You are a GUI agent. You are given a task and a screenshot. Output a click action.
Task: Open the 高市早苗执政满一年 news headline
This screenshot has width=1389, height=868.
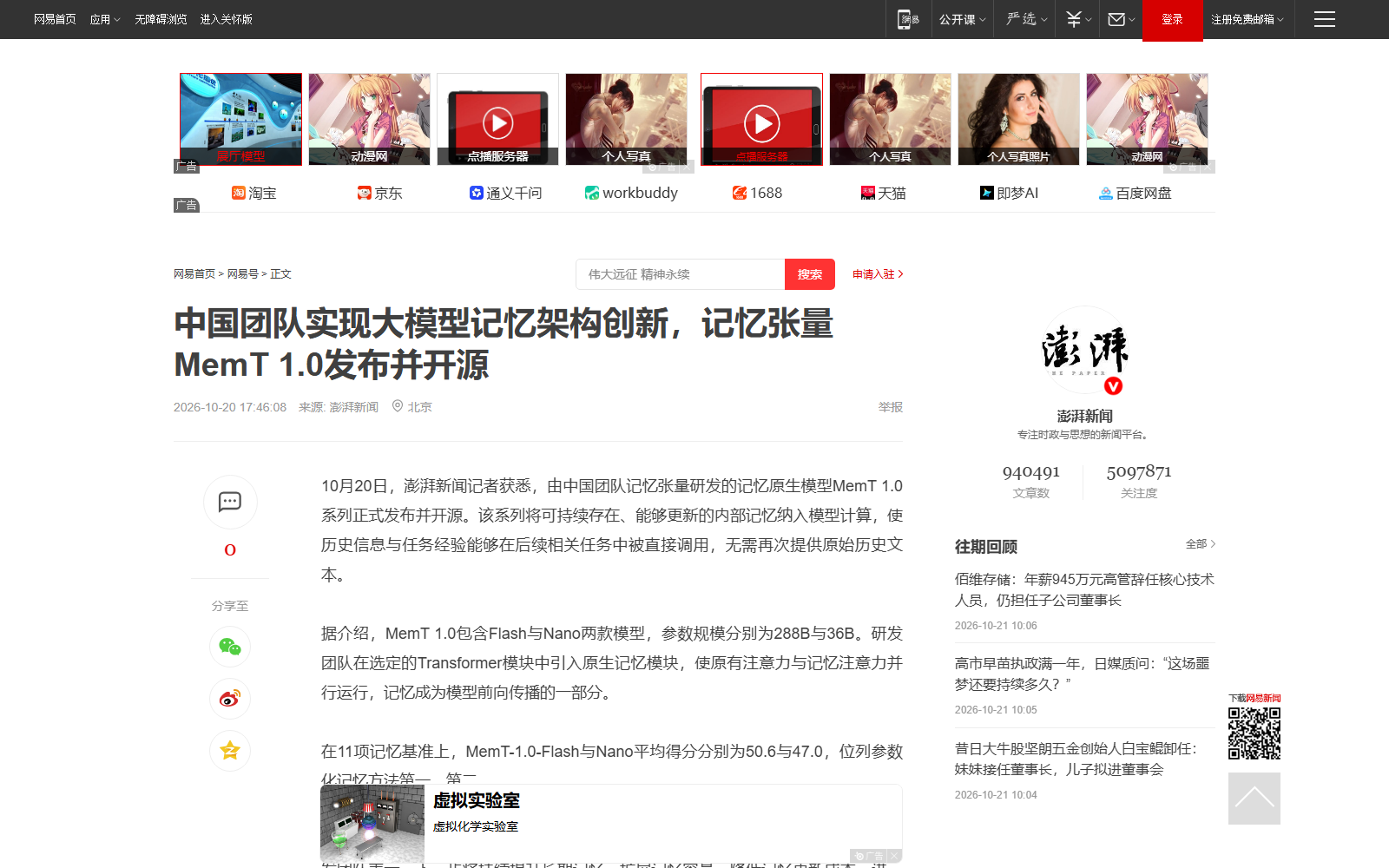click(x=1083, y=674)
